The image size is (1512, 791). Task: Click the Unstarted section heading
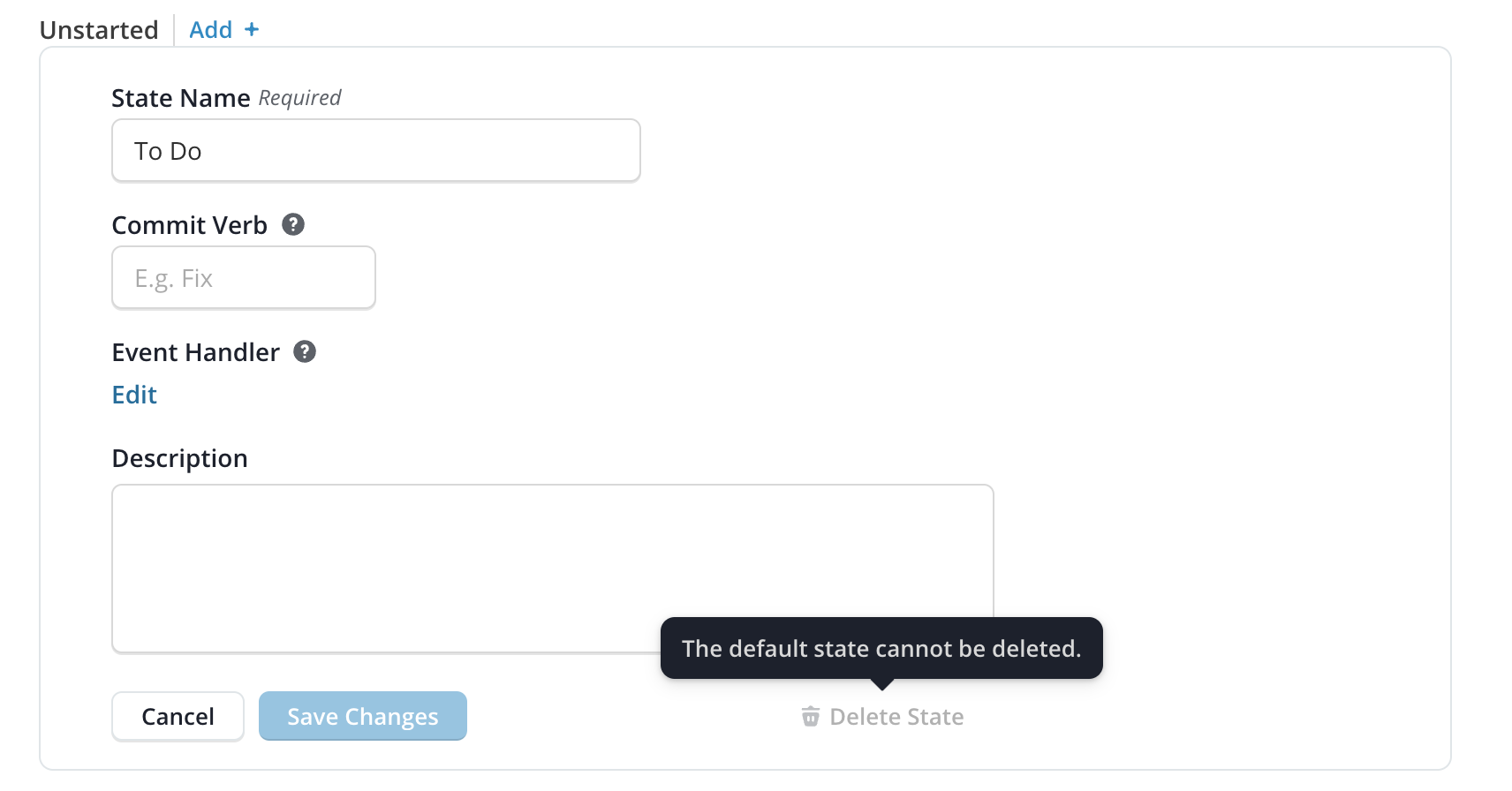99,30
